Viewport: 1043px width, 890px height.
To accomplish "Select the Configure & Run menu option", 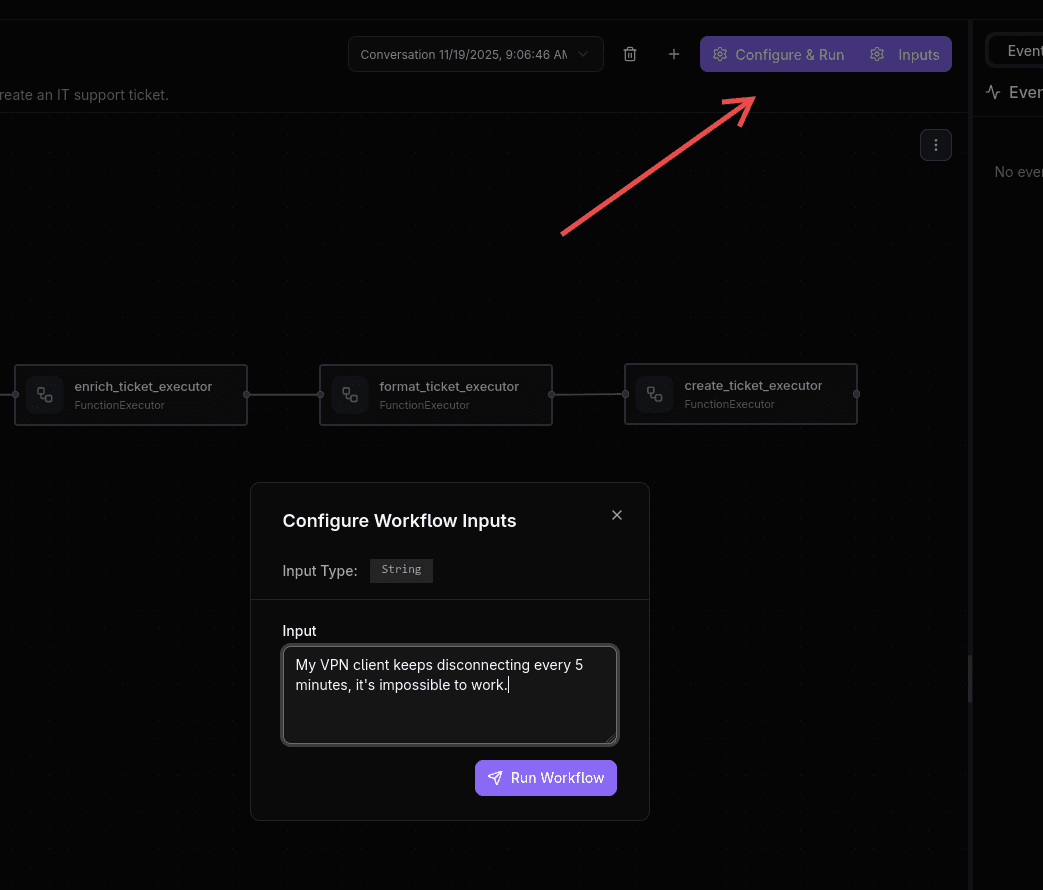I will point(790,54).
